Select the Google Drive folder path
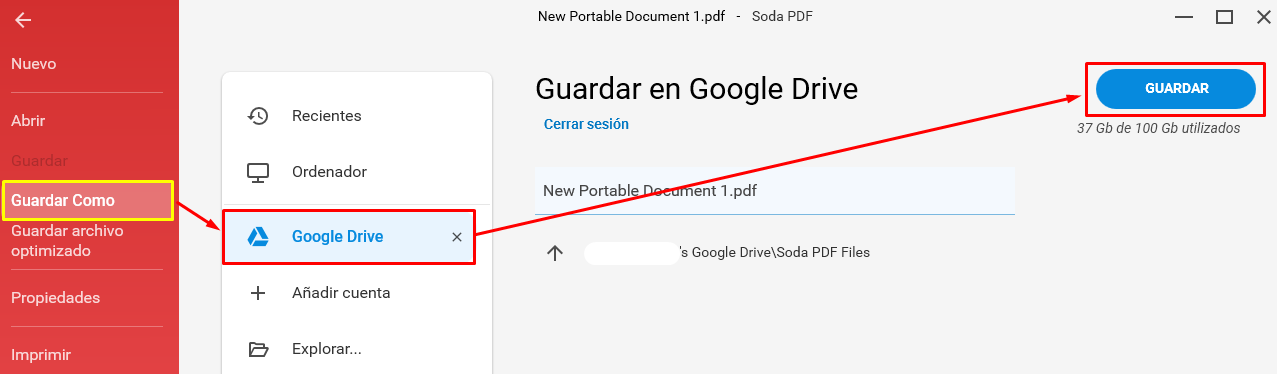The height and width of the screenshot is (374, 1277). [727, 253]
